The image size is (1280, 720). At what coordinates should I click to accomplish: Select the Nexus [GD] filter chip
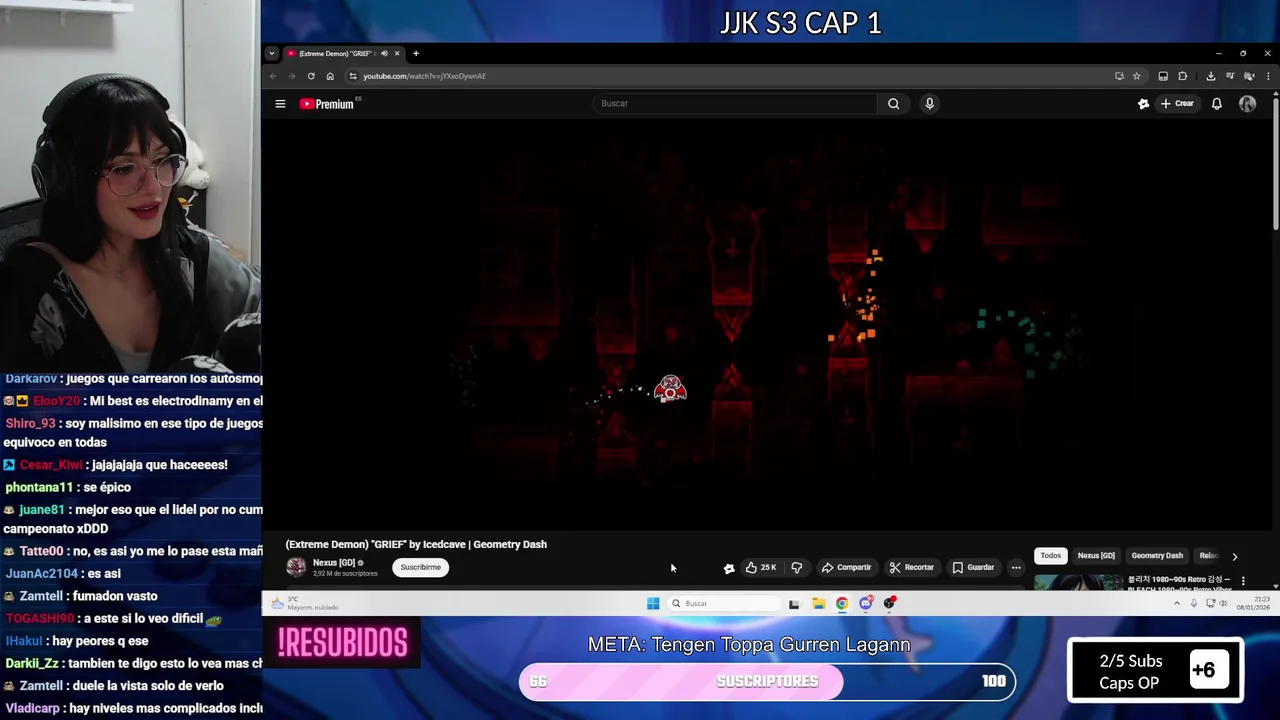1096,556
